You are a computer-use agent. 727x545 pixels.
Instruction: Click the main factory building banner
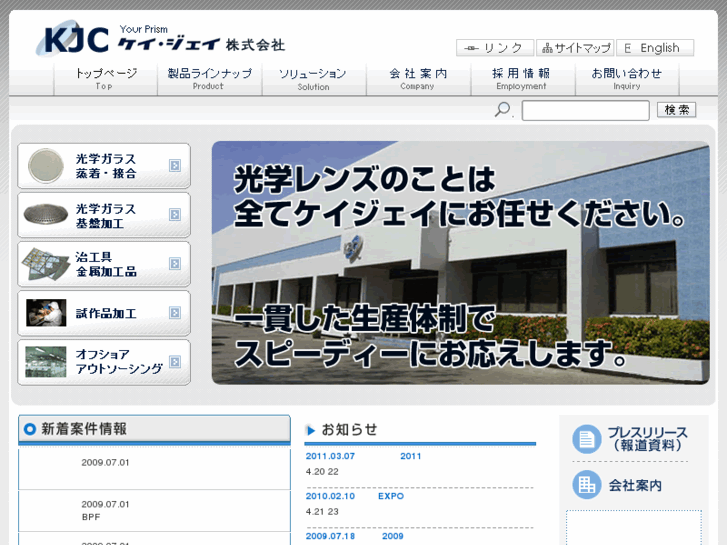click(460, 263)
